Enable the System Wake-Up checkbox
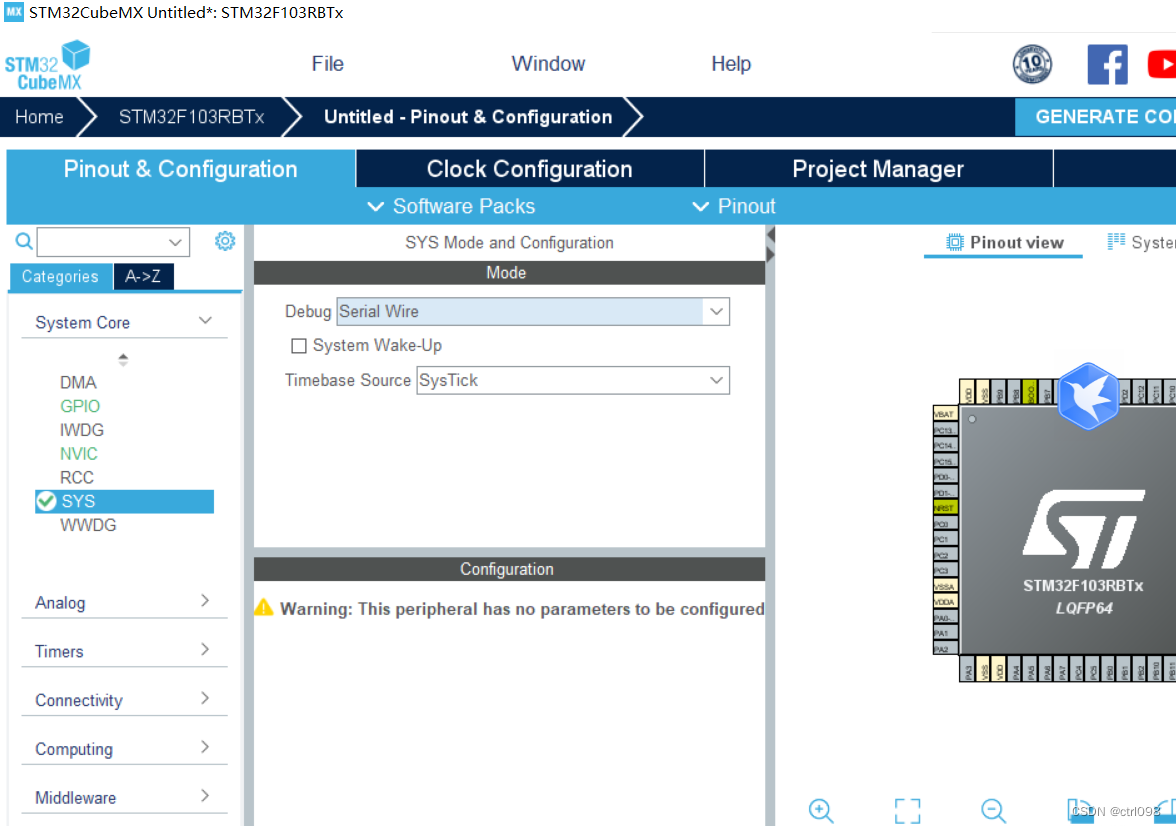 [298, 346]
